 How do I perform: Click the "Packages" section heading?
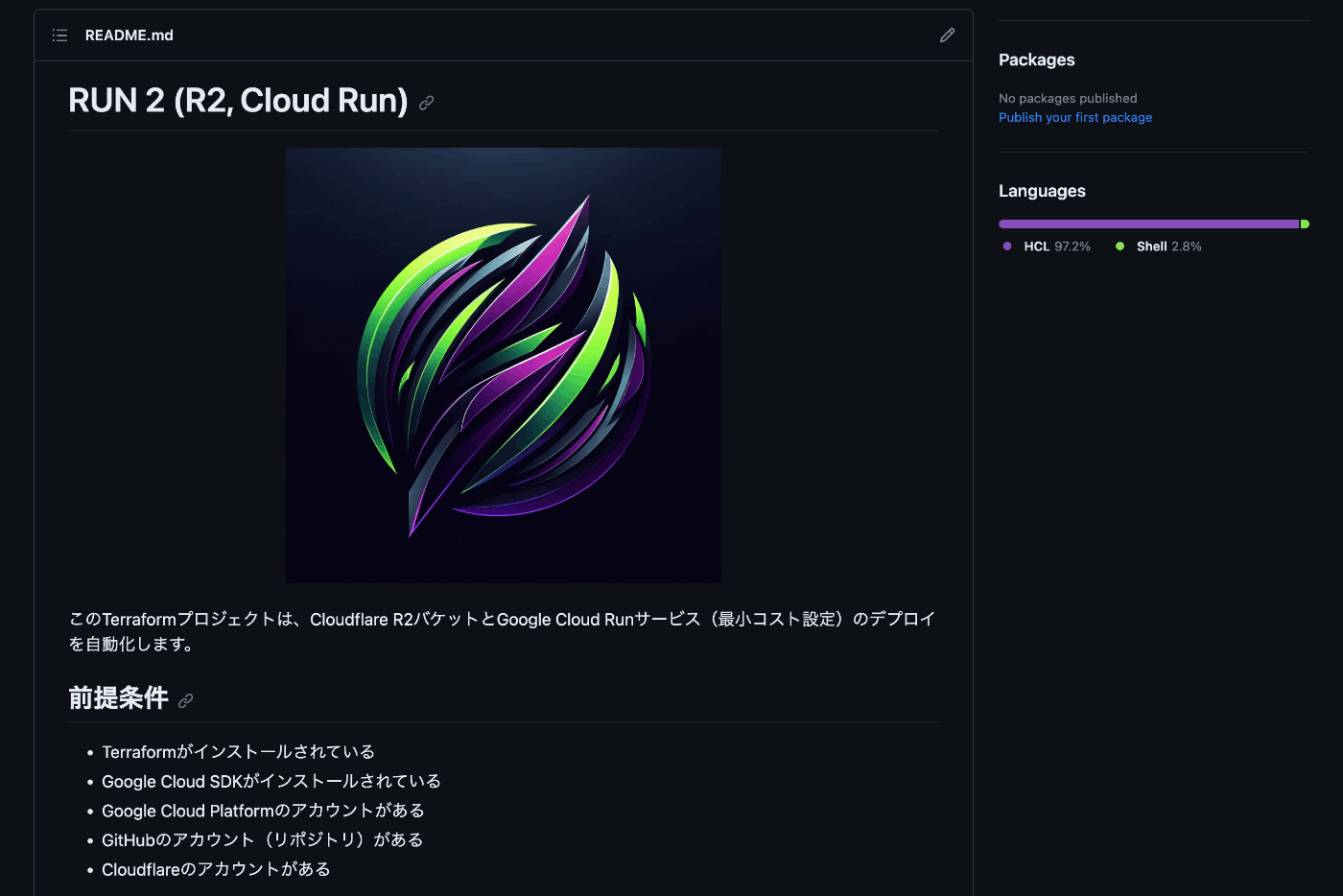tap(1036, 59)
